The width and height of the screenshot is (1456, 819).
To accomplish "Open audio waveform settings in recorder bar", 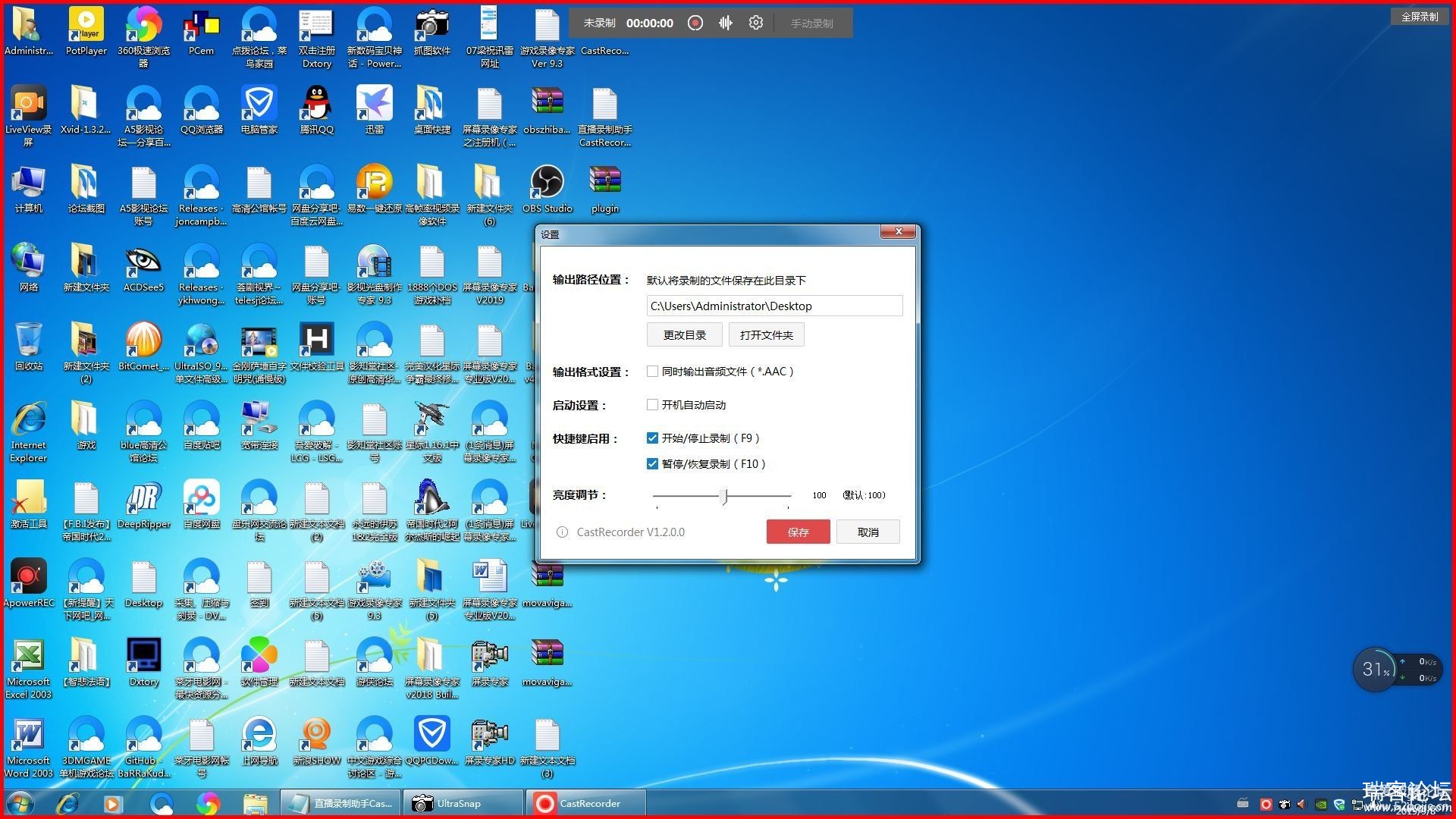I will (x=726, y=23).
